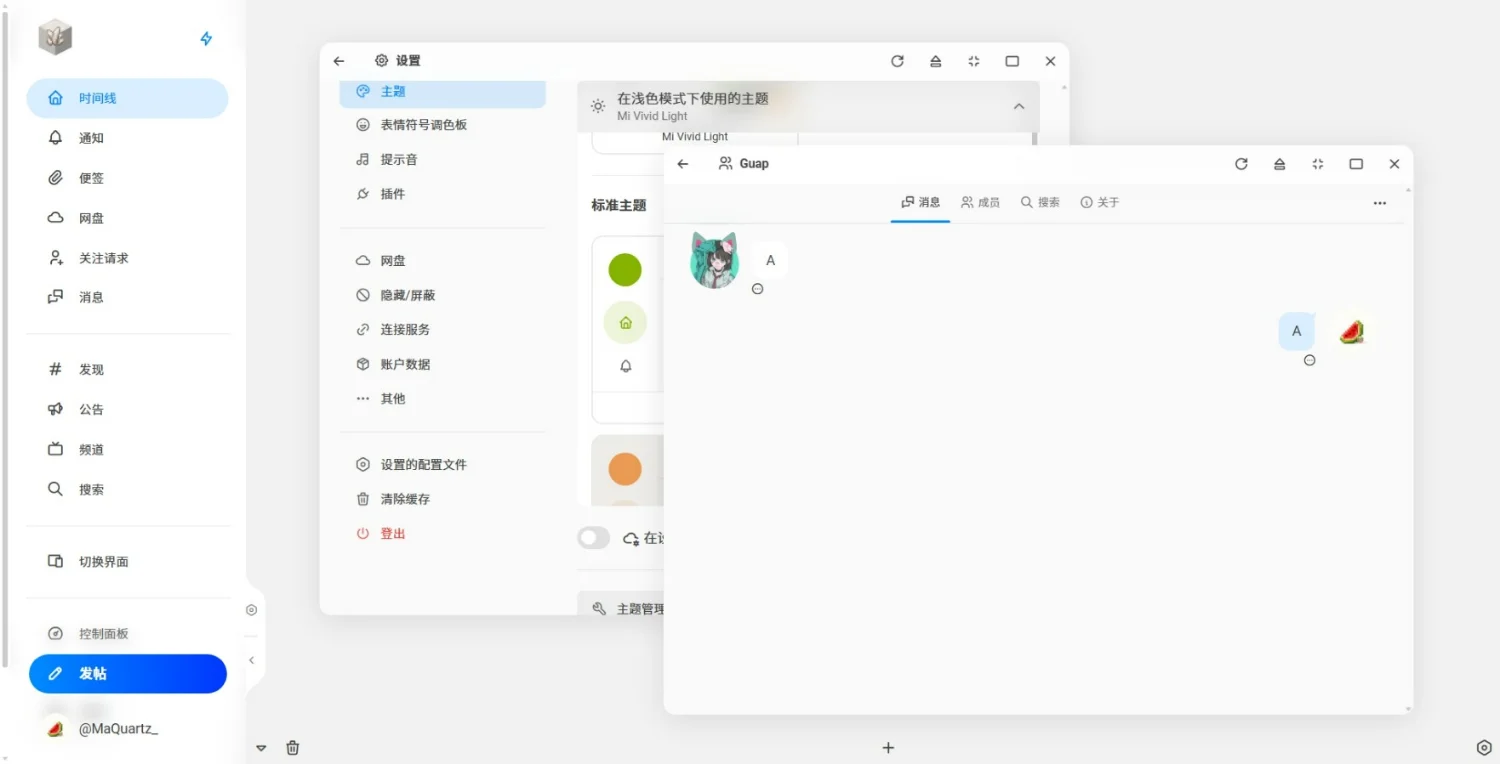Reload the 设置 settings window
Viewport: 1500px width, 764px height.
click(897, 61)
